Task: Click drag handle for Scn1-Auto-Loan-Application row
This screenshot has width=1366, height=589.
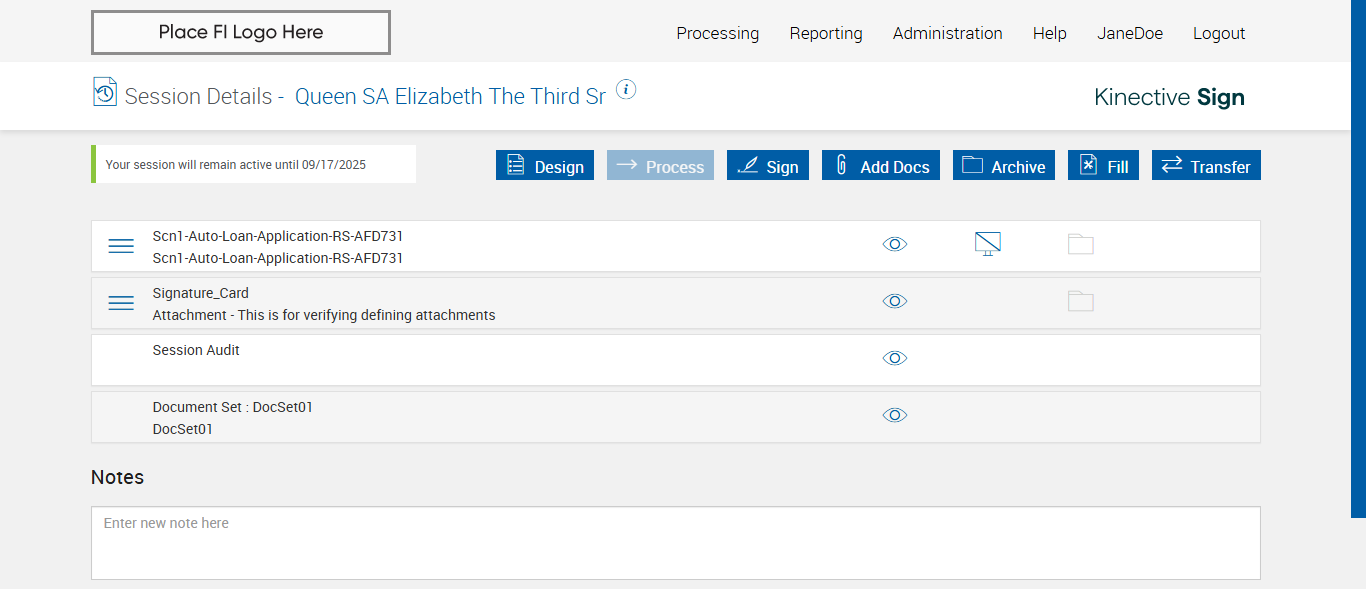Action: (x=121, y=246)
